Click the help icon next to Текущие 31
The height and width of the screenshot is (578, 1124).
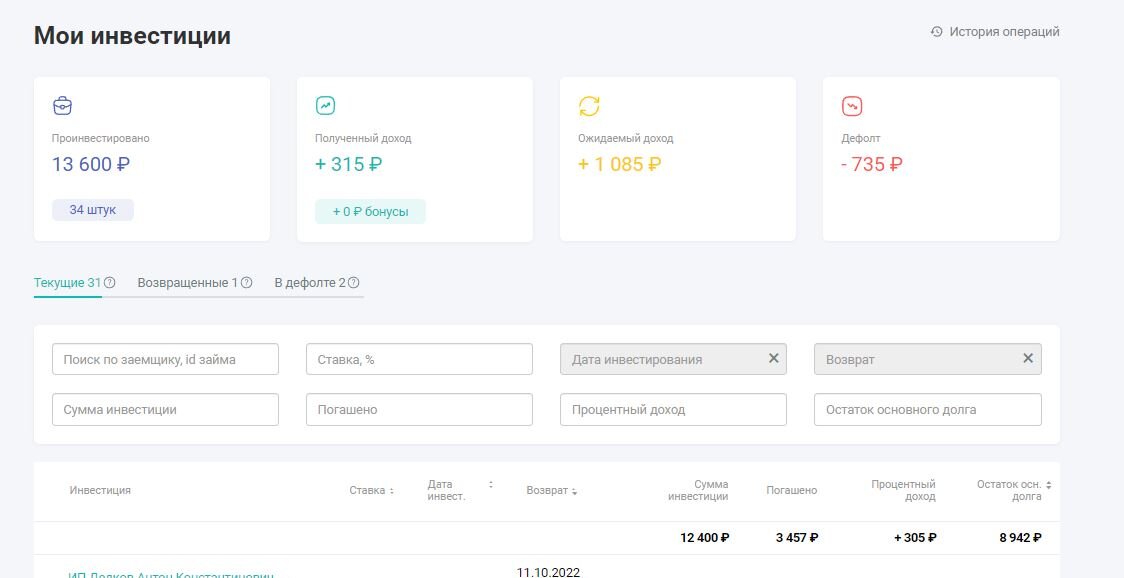pyautogui.click(x=110, y=283)
